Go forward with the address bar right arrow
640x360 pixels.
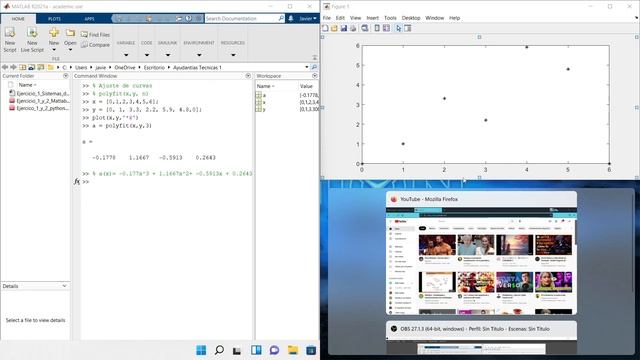(13, 67)
